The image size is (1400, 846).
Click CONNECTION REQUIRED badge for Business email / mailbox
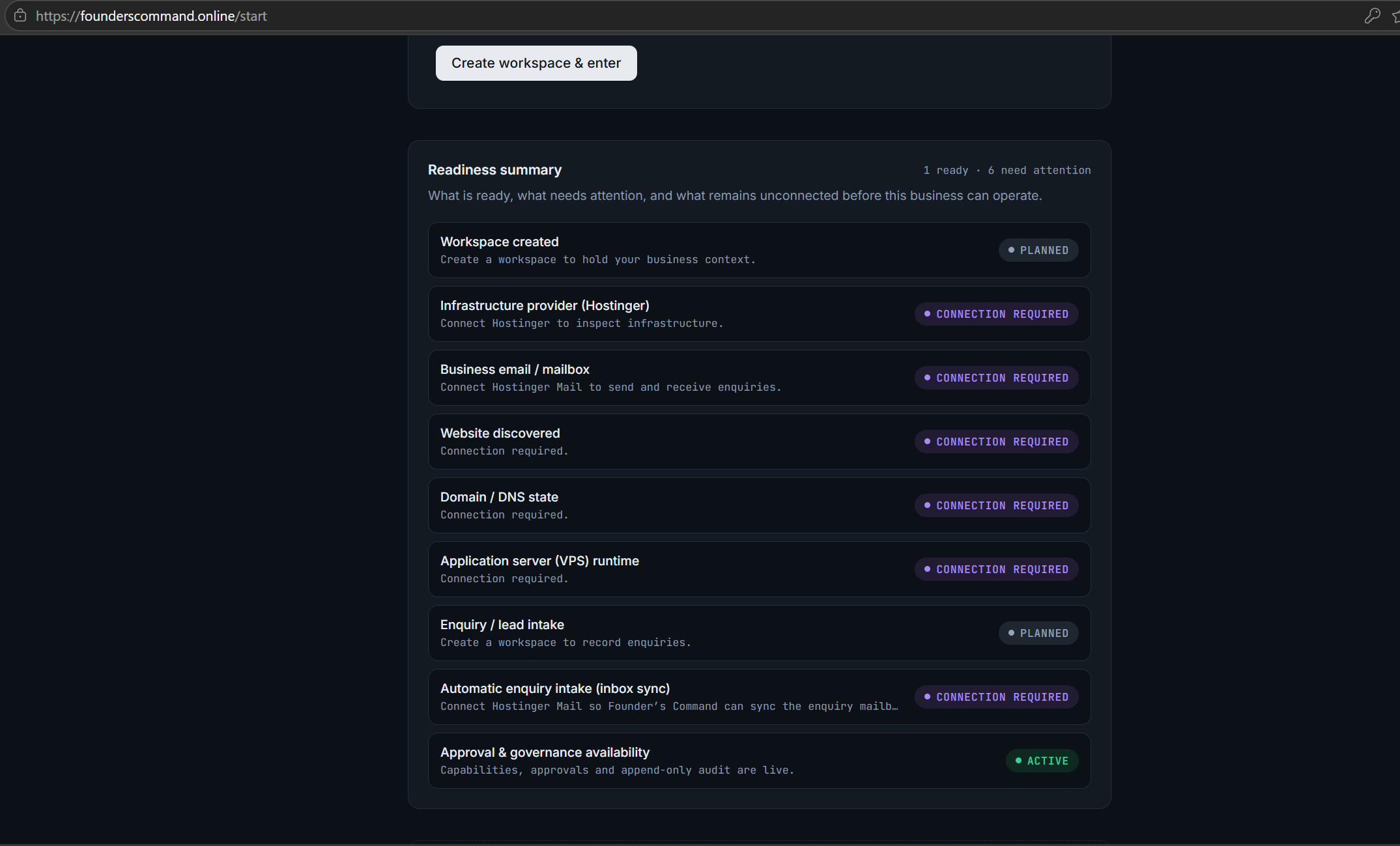tap(997, 378)
